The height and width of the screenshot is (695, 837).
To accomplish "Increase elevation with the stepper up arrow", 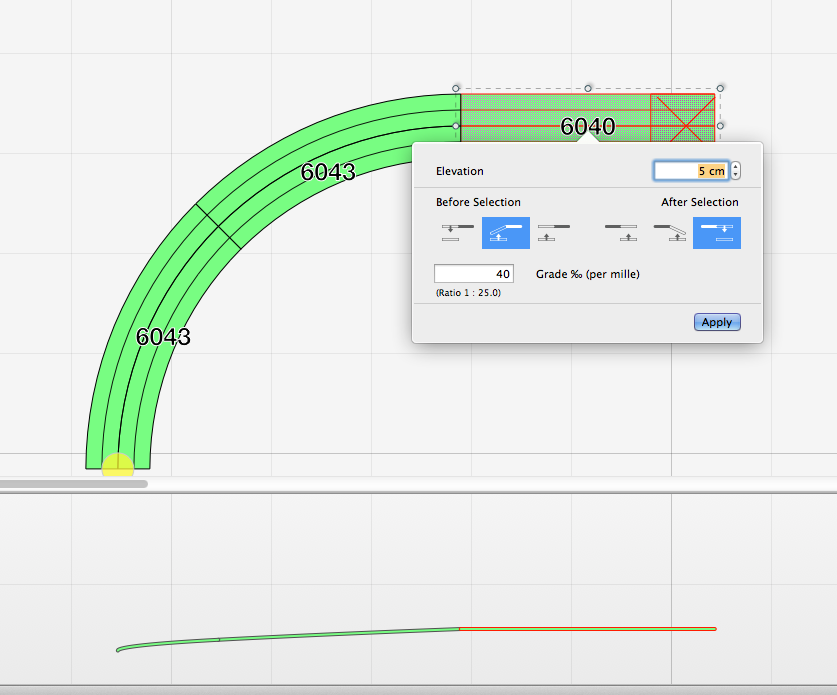I will (x=735, y=166).
